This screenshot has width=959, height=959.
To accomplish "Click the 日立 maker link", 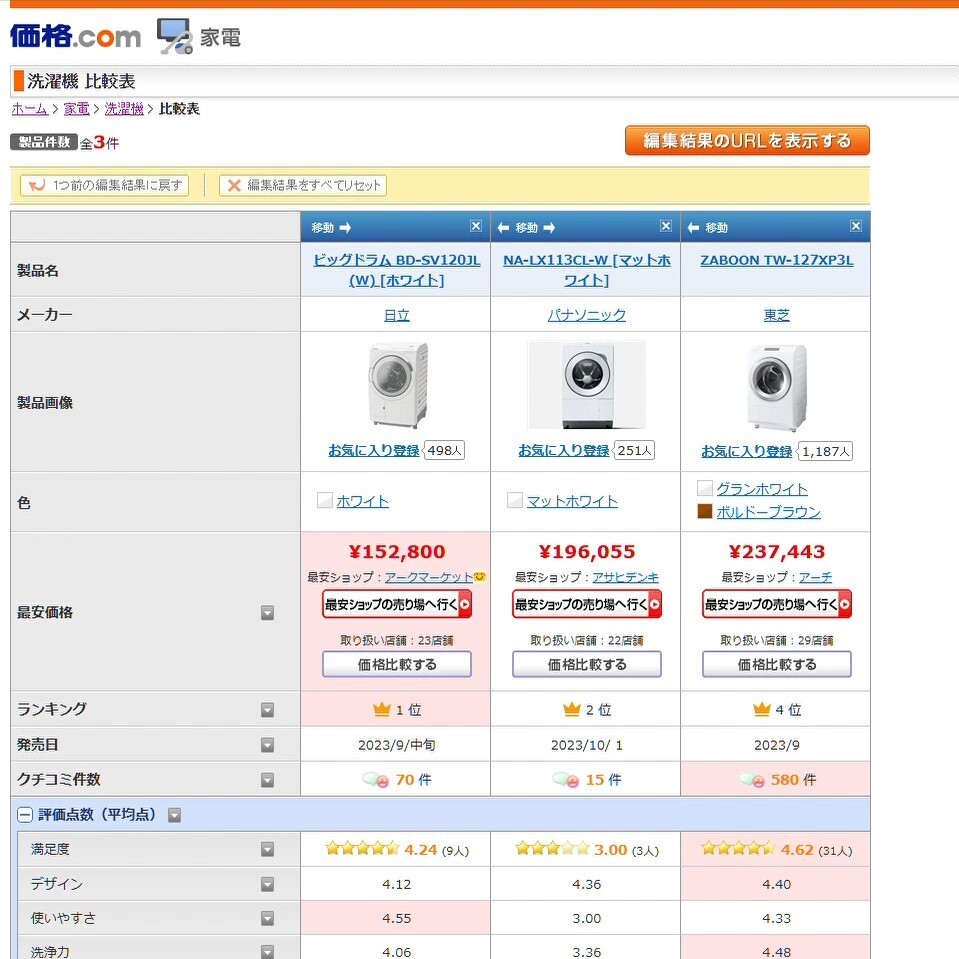I will [396, 315].
